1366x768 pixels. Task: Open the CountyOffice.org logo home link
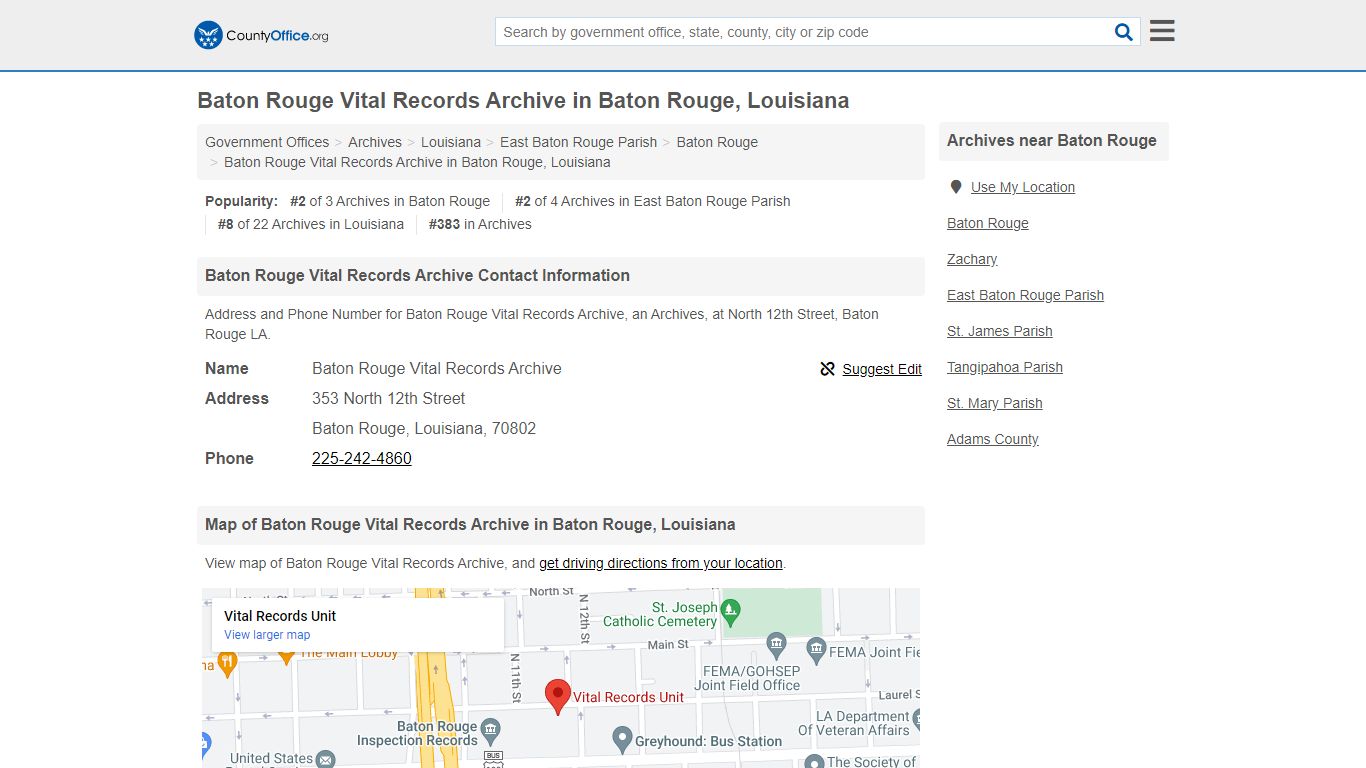click(261, 35)
